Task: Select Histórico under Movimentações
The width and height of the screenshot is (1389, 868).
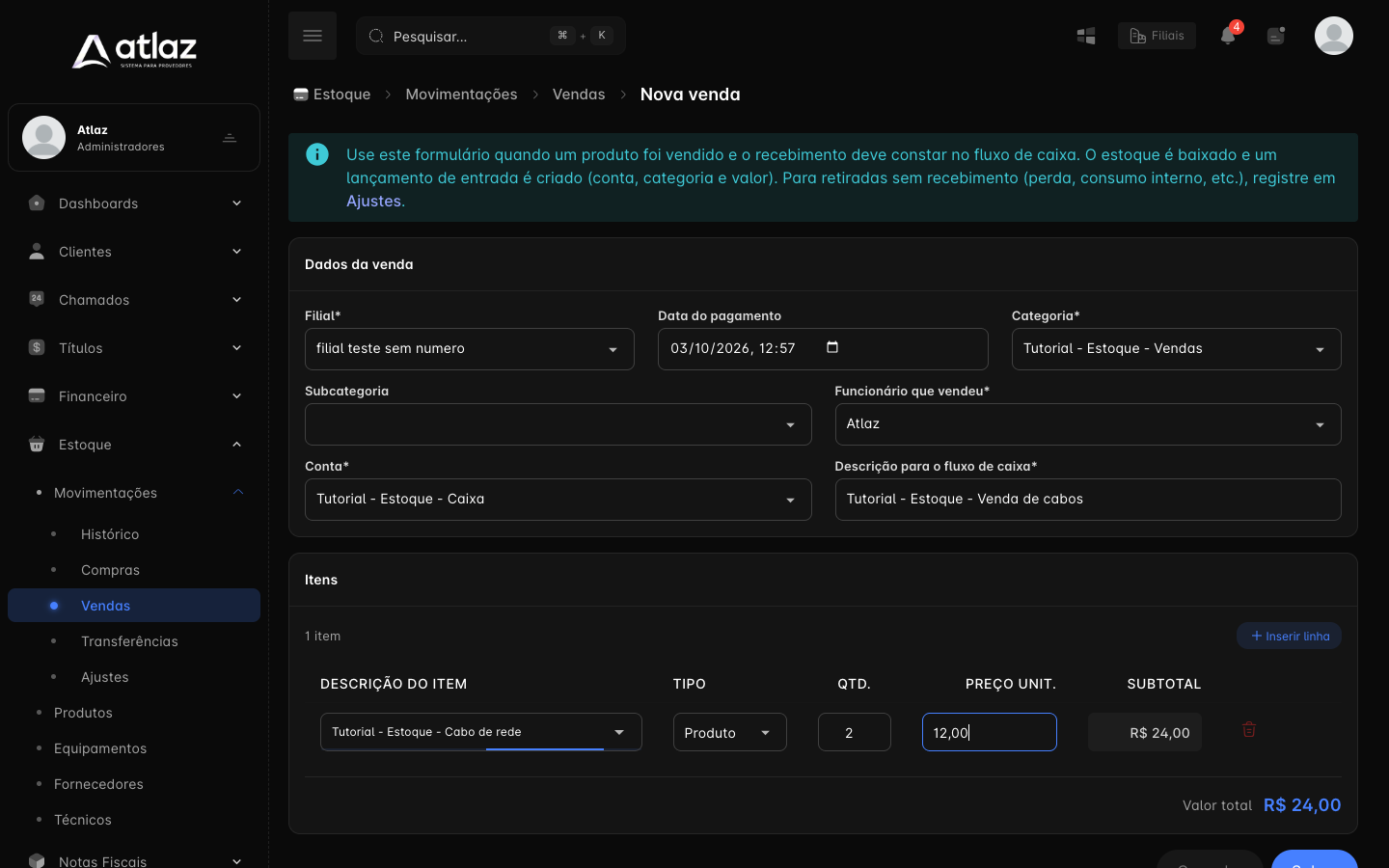Action: (x=110, y=534)
